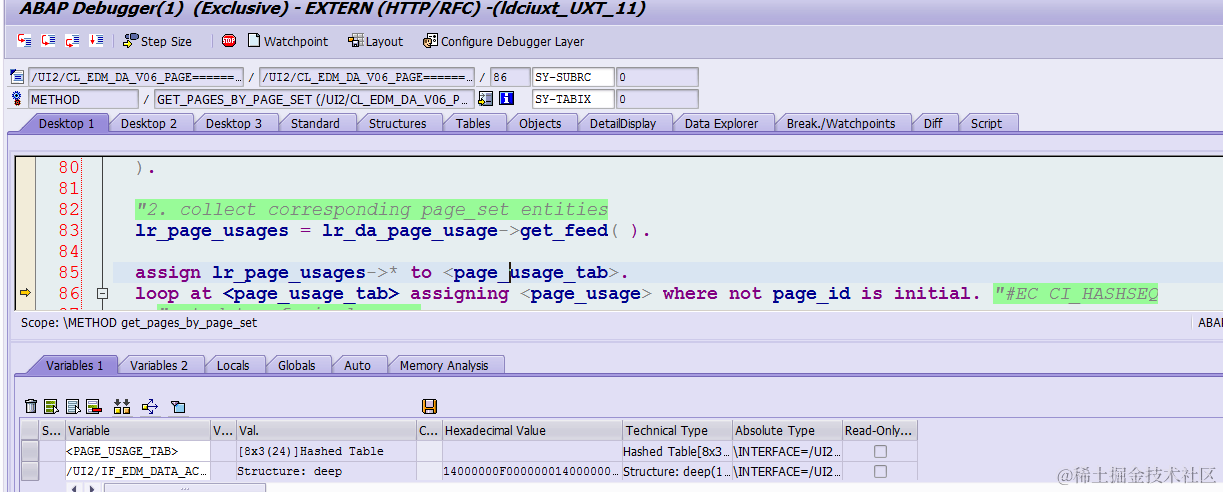Select the Globals tab
Viewport: 1223px width, 492px height.
click(x=297, y=365)
